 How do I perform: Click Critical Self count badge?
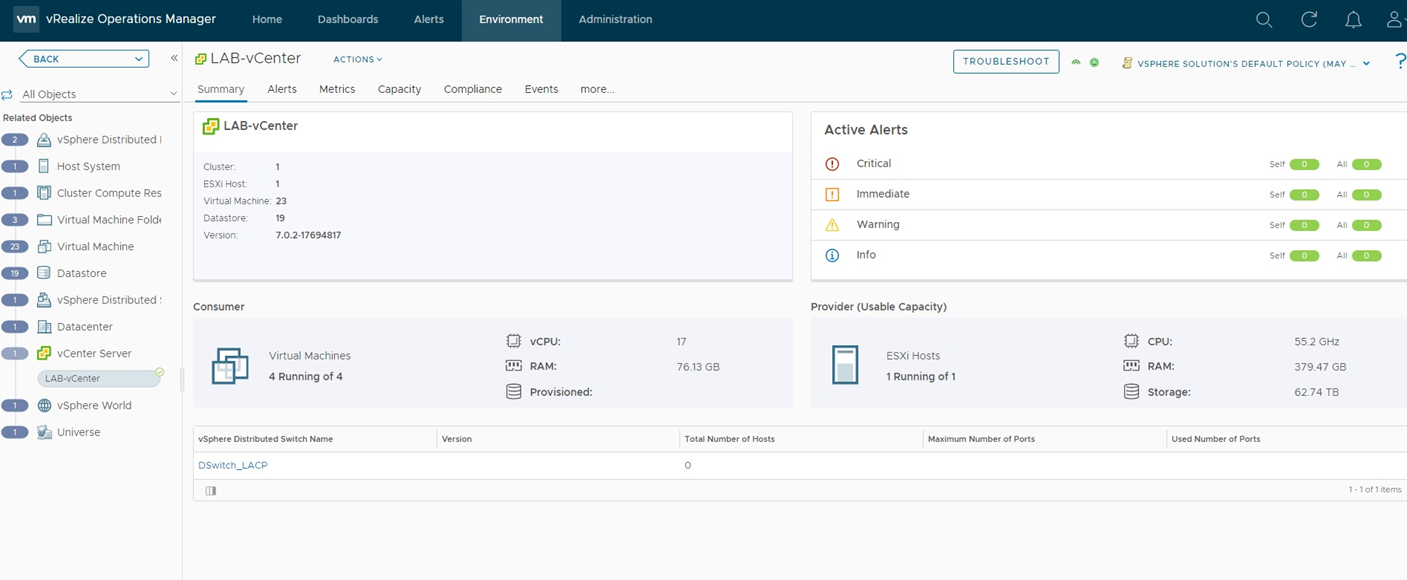coord(1304,165)
